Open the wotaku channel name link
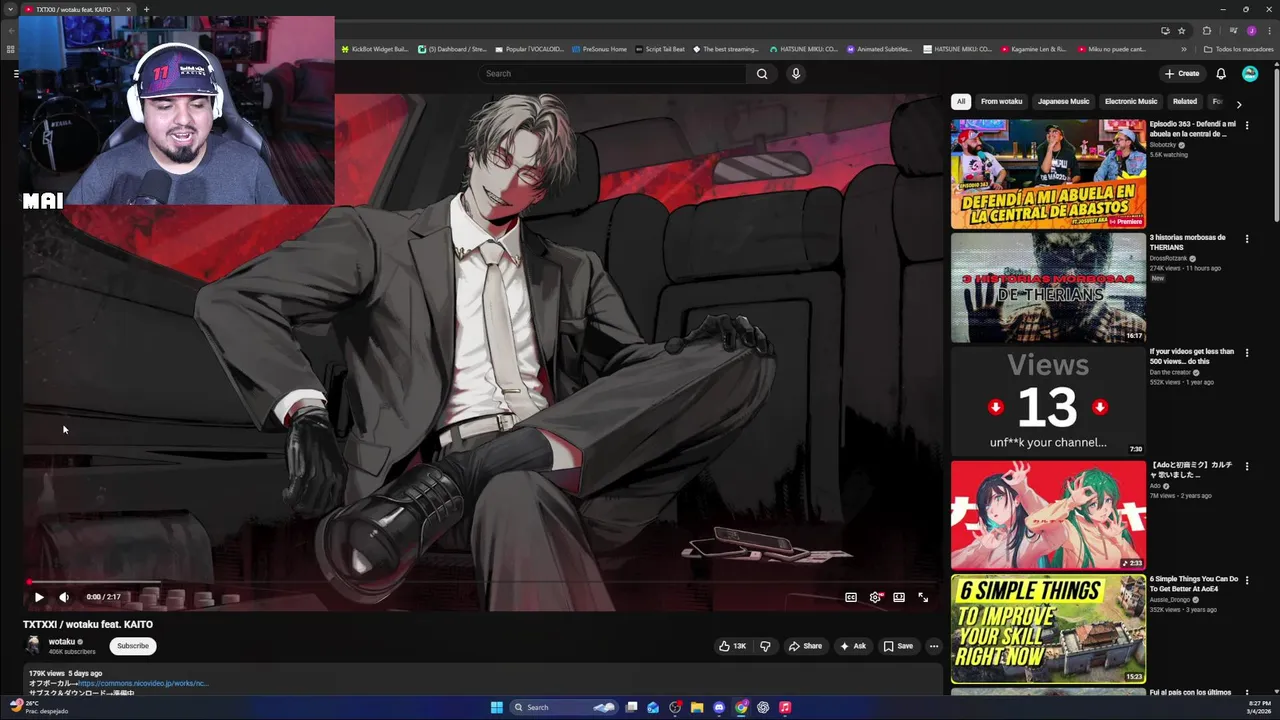Screen dimensions: 1280x720 pyautogui.click(x=62, y=642)
